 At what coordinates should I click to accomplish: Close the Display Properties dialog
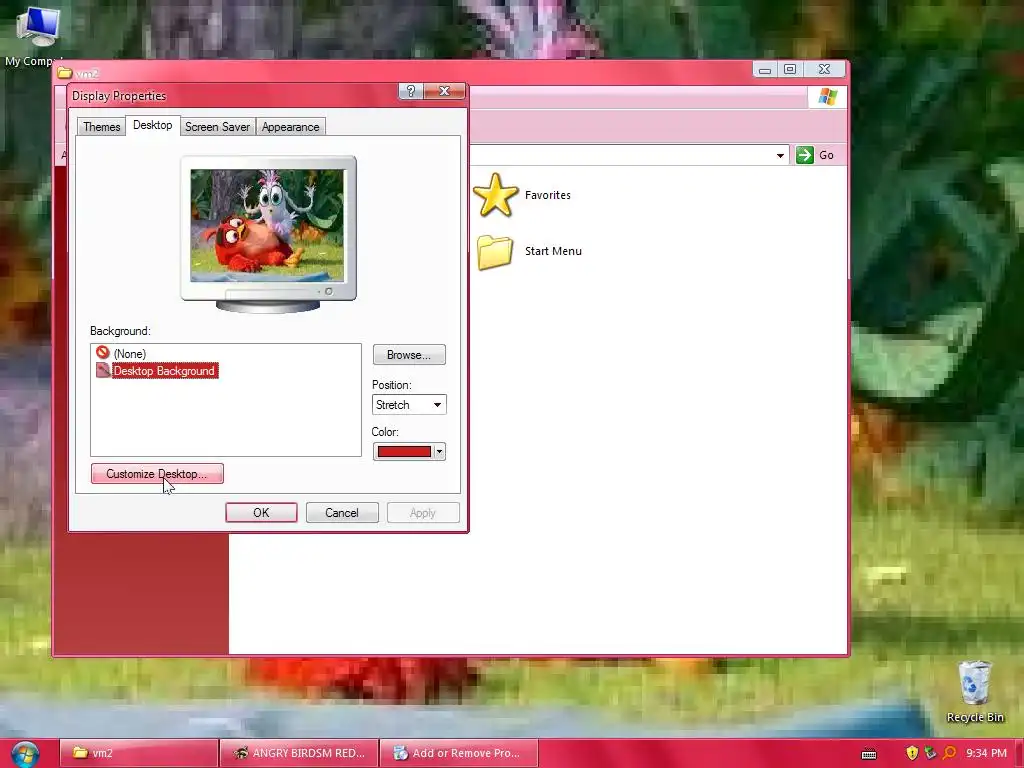444,91
